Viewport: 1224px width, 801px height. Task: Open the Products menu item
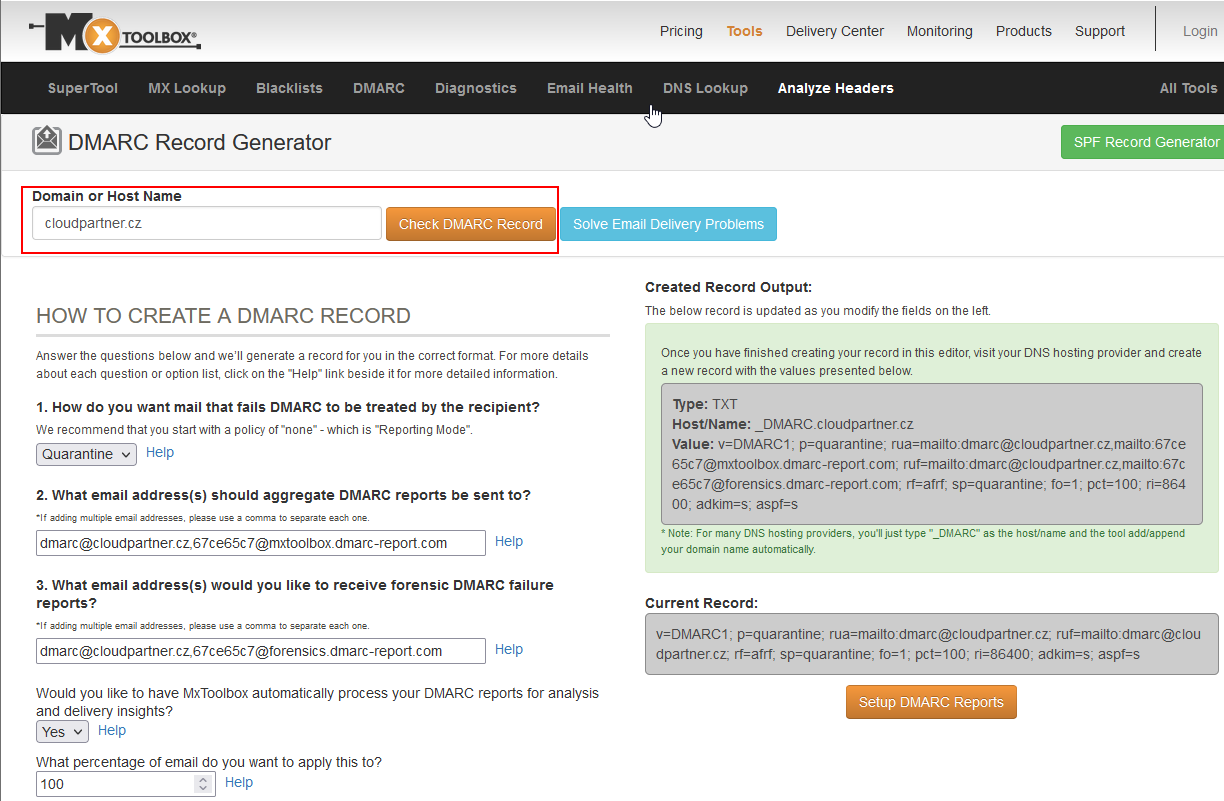pos(1024,31)
